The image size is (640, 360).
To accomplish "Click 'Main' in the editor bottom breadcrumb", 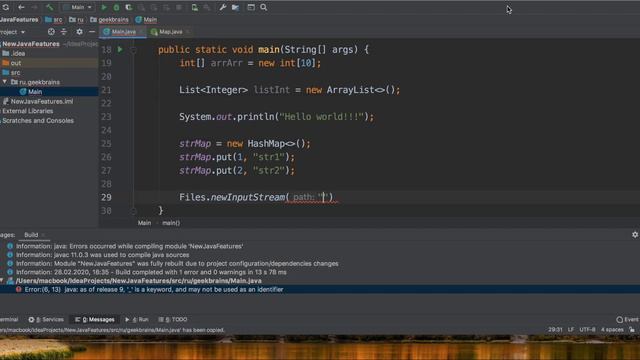I will [x=144, y=223].
